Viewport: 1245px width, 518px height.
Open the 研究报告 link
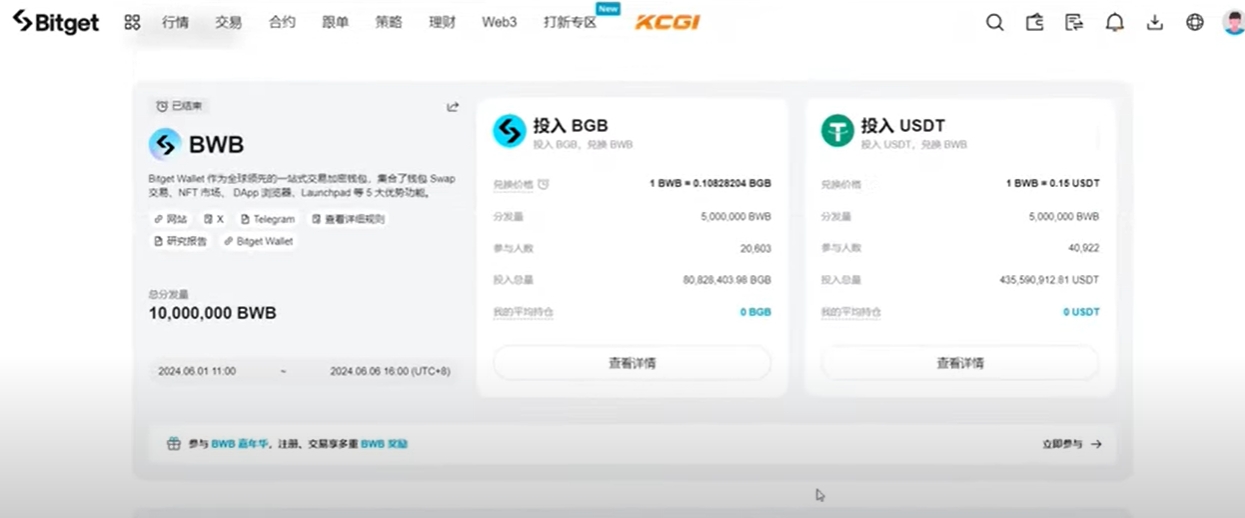pos(180,241)
